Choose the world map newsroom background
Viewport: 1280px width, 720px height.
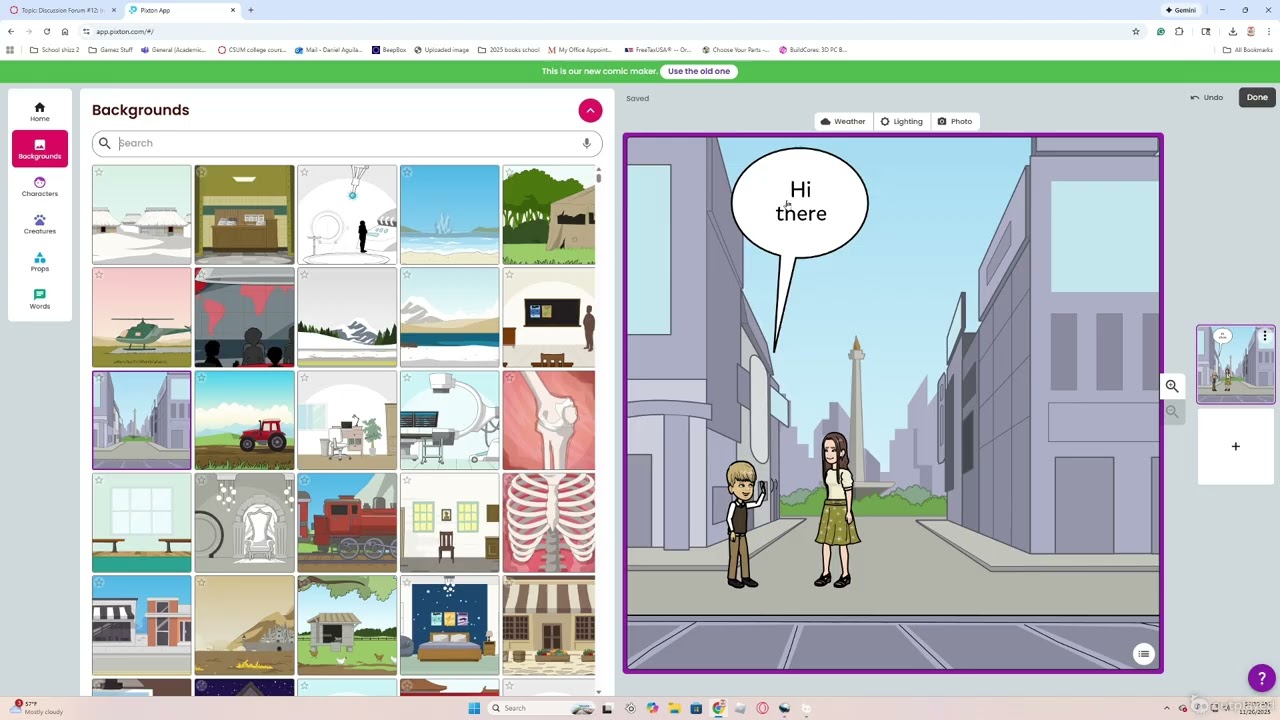click(x=244, y=318)
